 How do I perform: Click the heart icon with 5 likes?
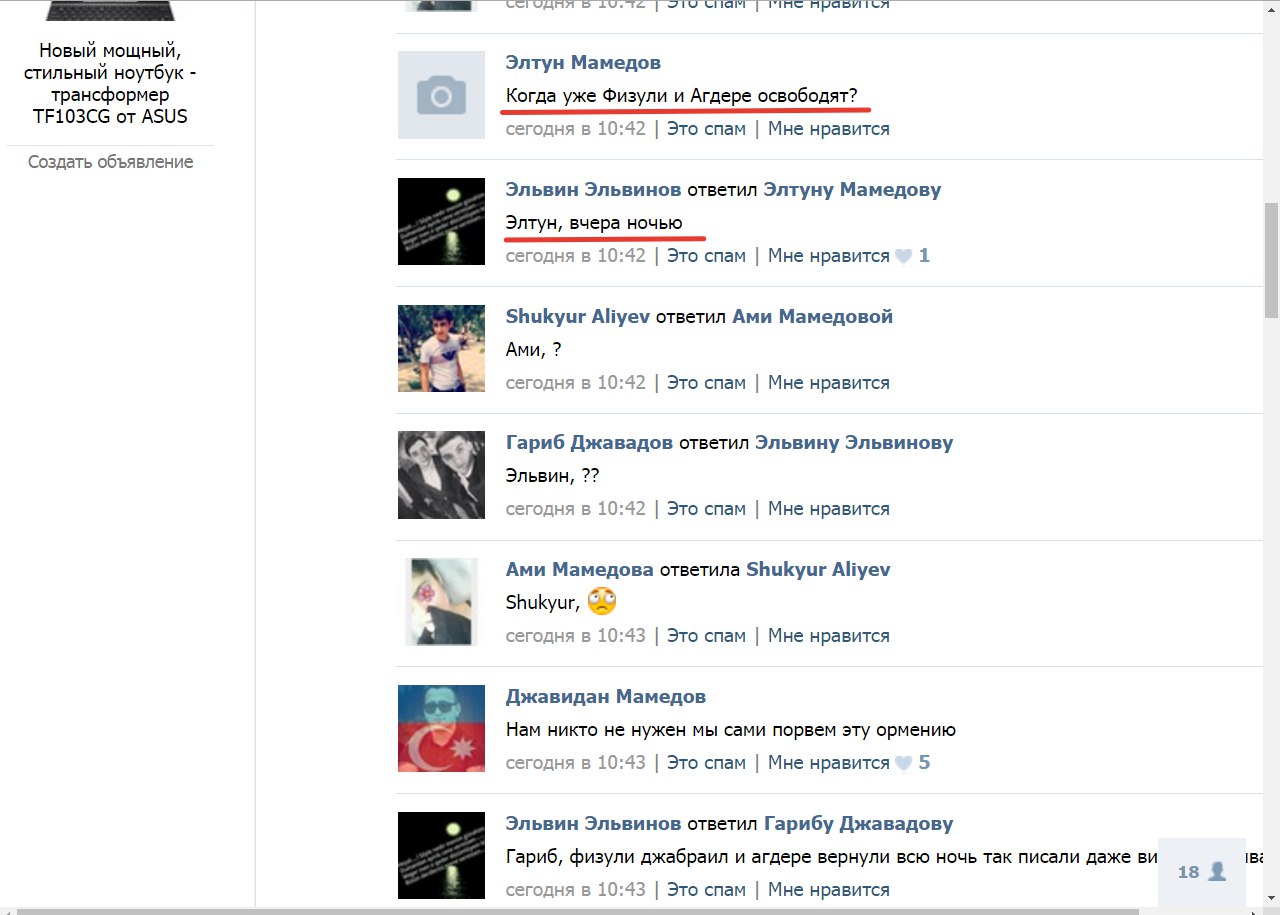point(903,763)
